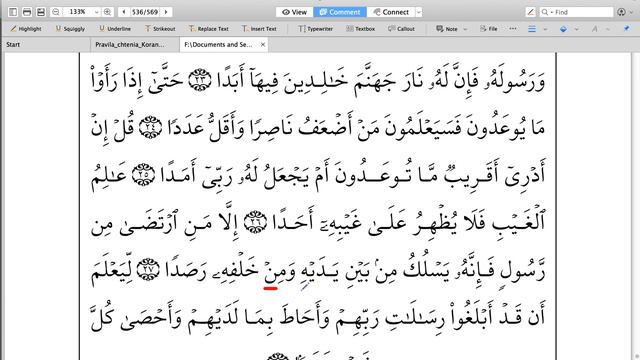Image resolution: width=640 pixels, height=360 pixels.
Task: Select the Replace Text tool
Action: coord(209,29)
